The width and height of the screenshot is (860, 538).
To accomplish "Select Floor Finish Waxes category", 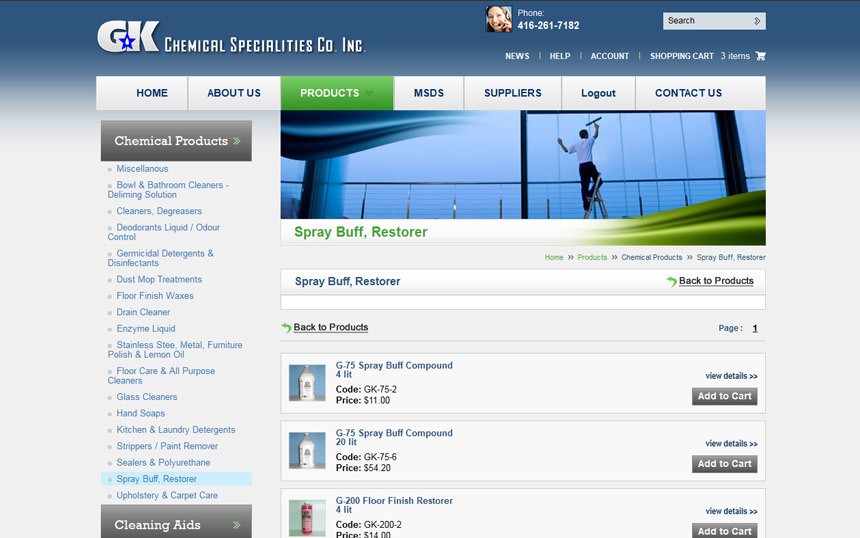I will [x=155, y=296].
